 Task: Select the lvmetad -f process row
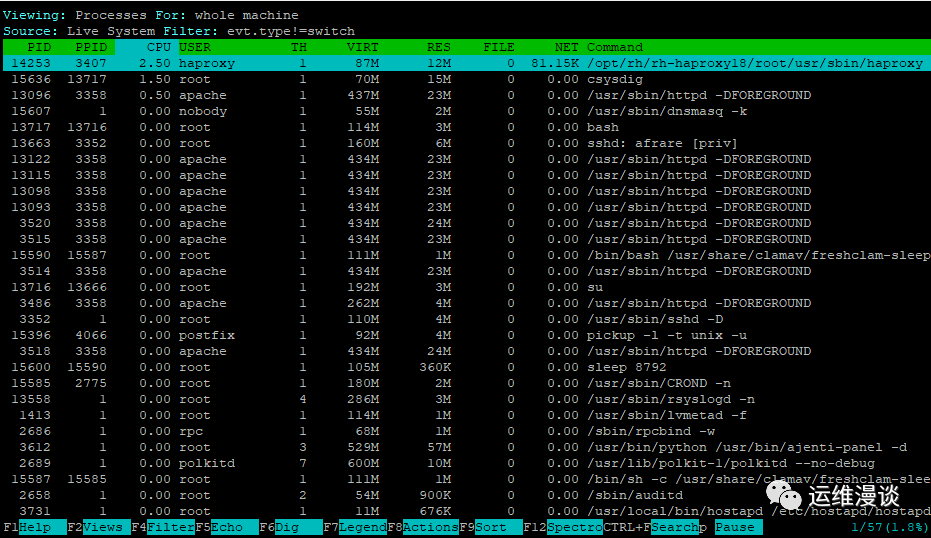pyautogui.click(x=466, y=416)
